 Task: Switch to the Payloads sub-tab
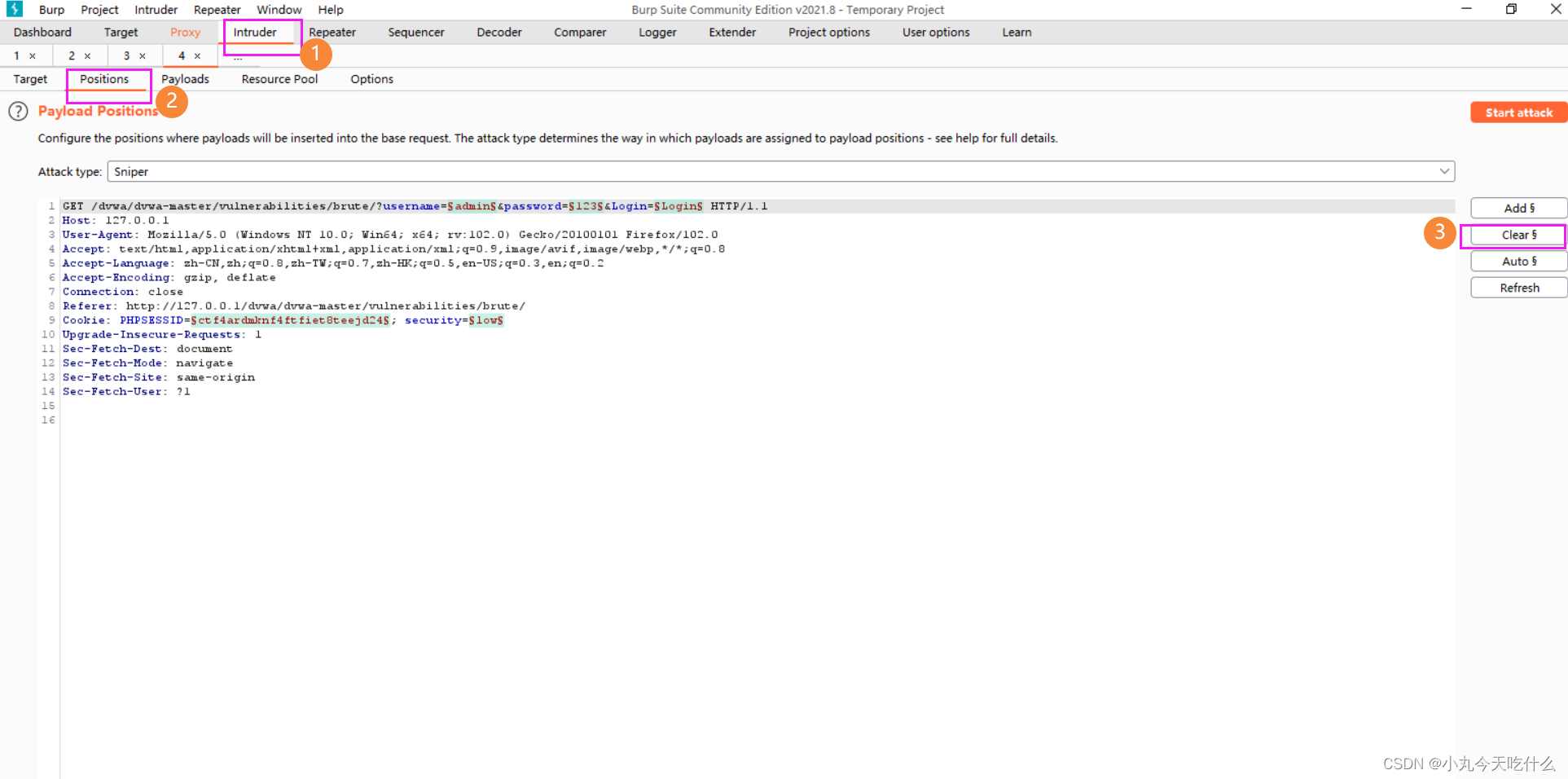point(185,79)
